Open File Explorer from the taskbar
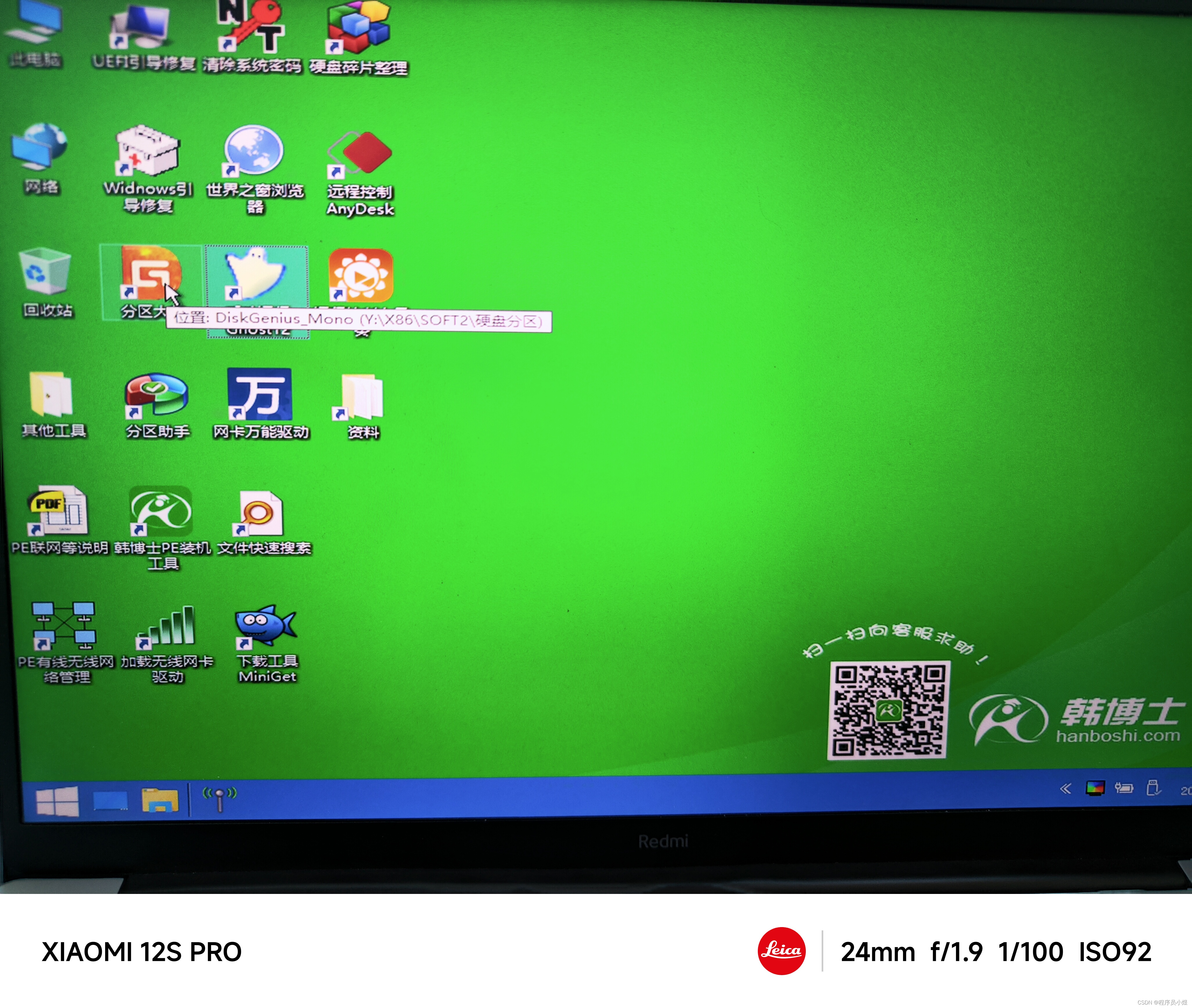1192x1008 pixels. [x=160, y=800]
